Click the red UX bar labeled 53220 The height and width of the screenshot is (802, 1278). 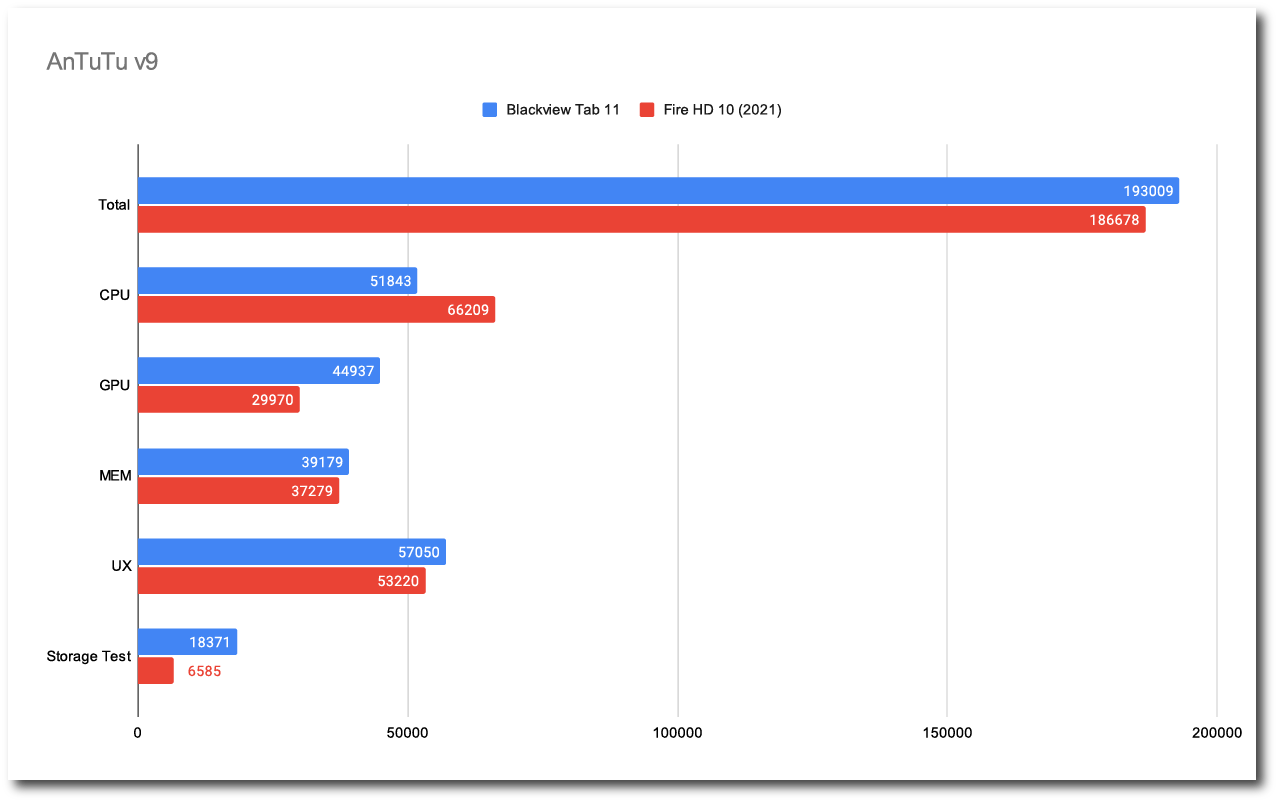[x=281, y=581]
